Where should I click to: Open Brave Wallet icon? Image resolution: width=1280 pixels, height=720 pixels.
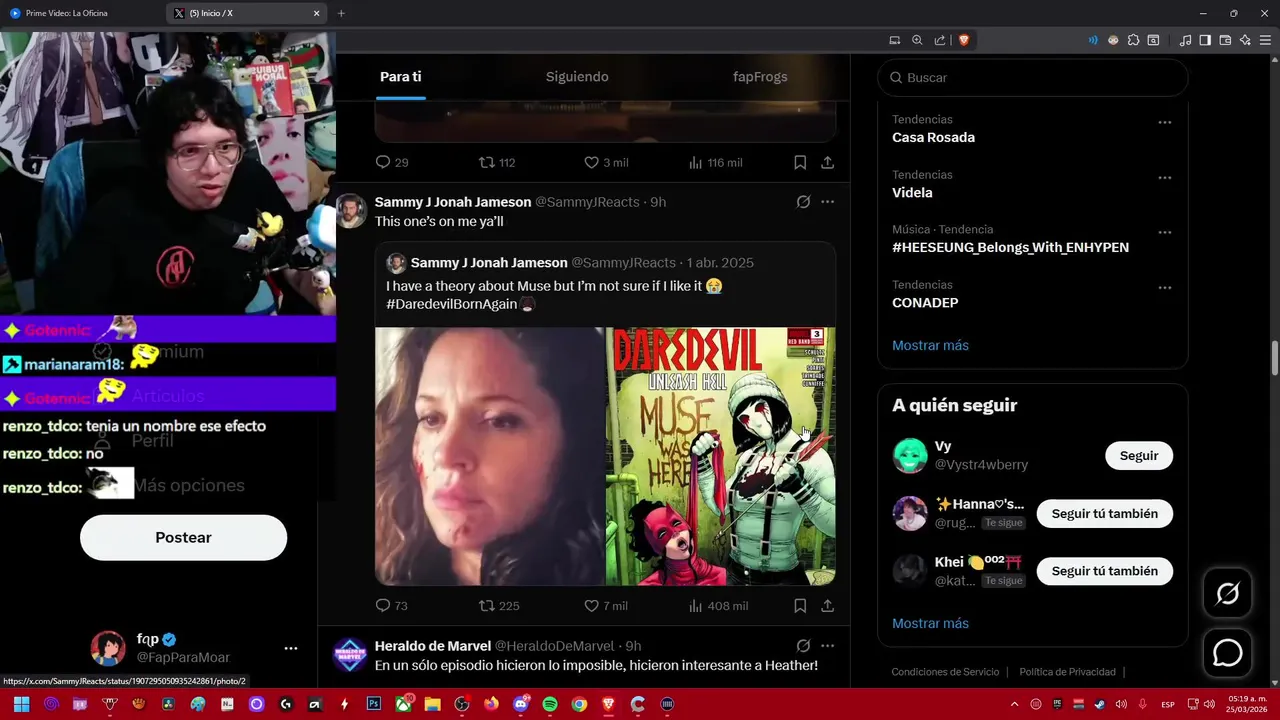point(1225,40)
